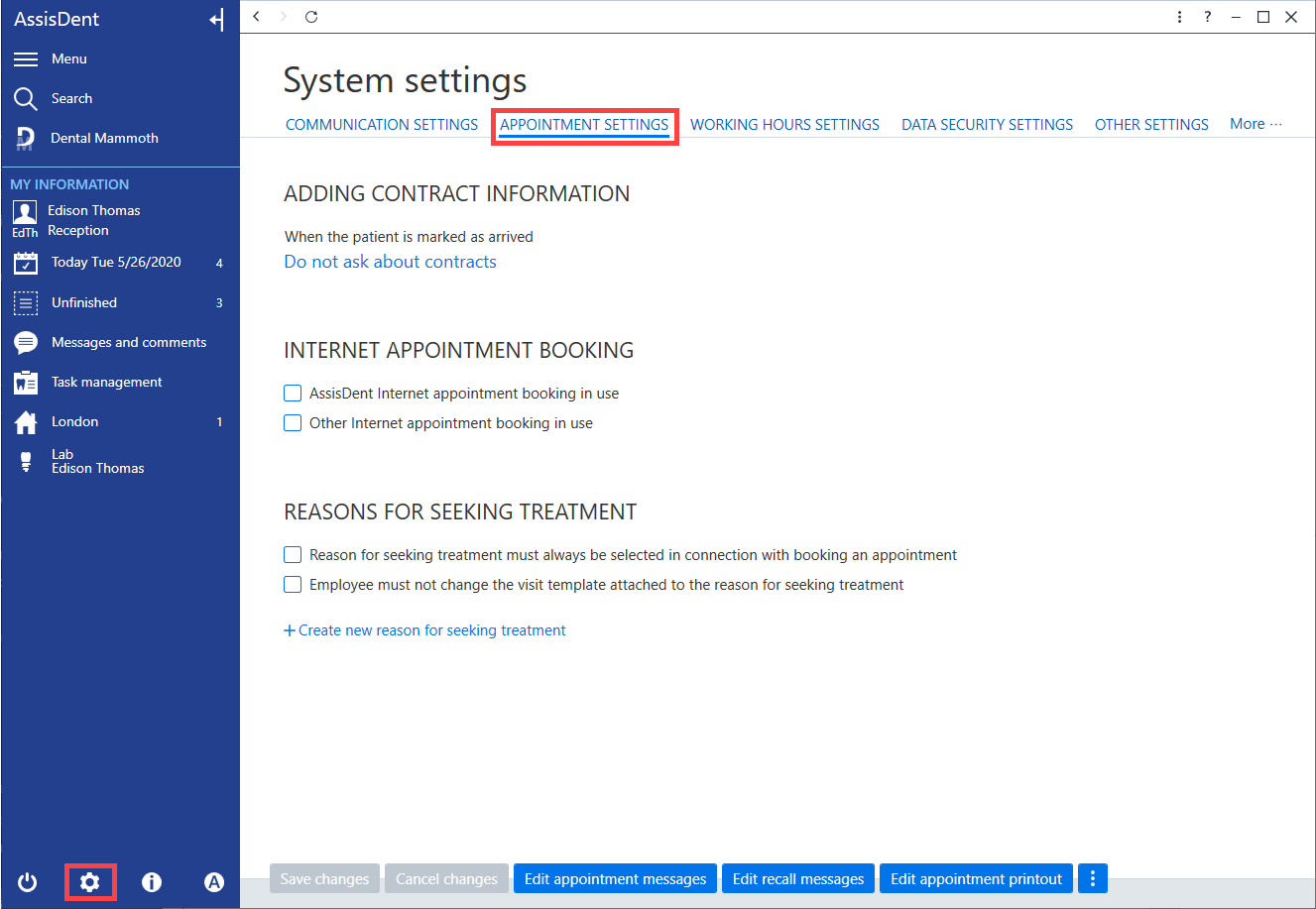1316x909 pixels.
Task: Click the refresh icon in top bar
Action: (x=311, y=17)
